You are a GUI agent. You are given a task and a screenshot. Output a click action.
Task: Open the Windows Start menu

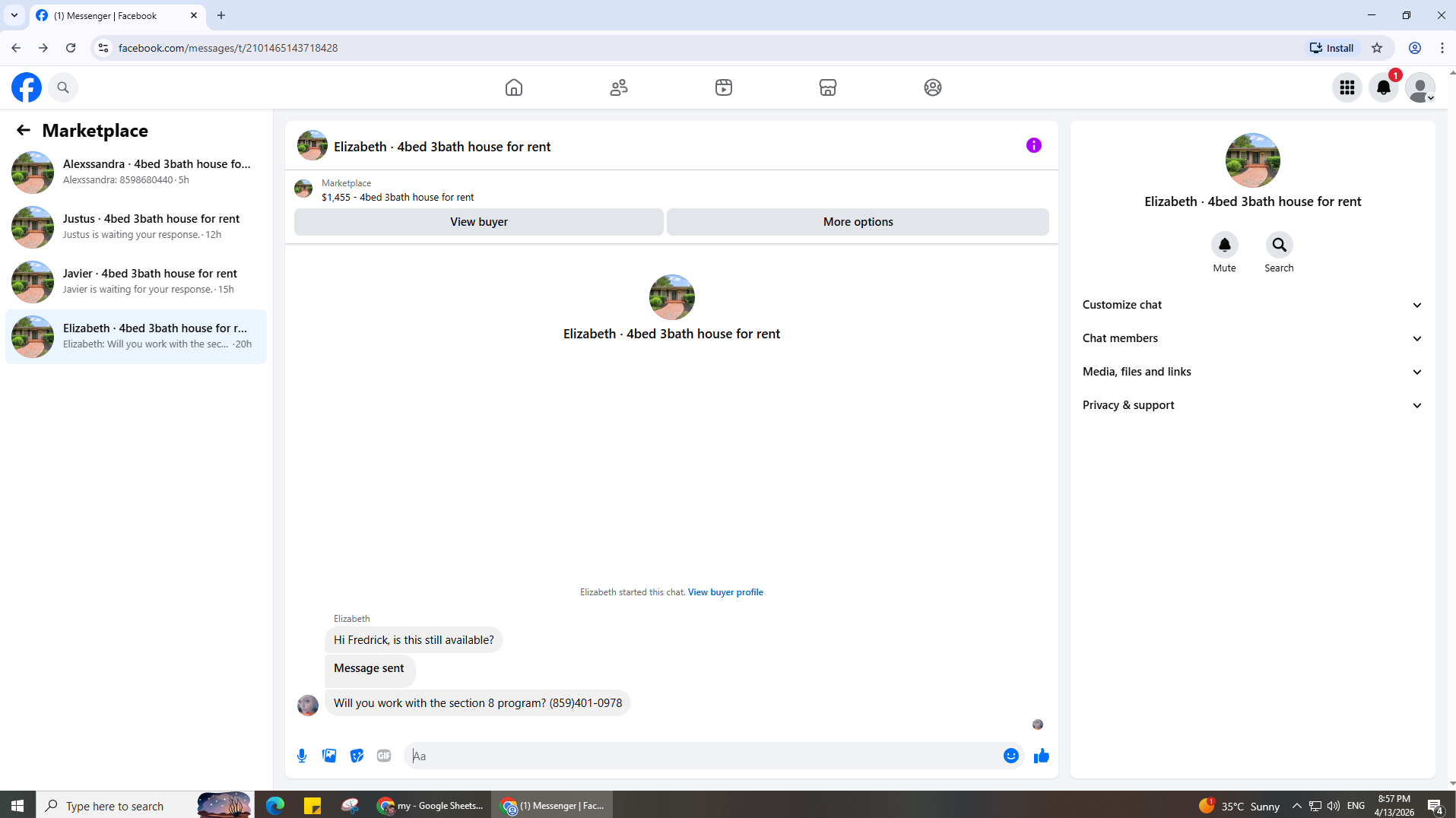pyautogui.click(x=17, y=805)
